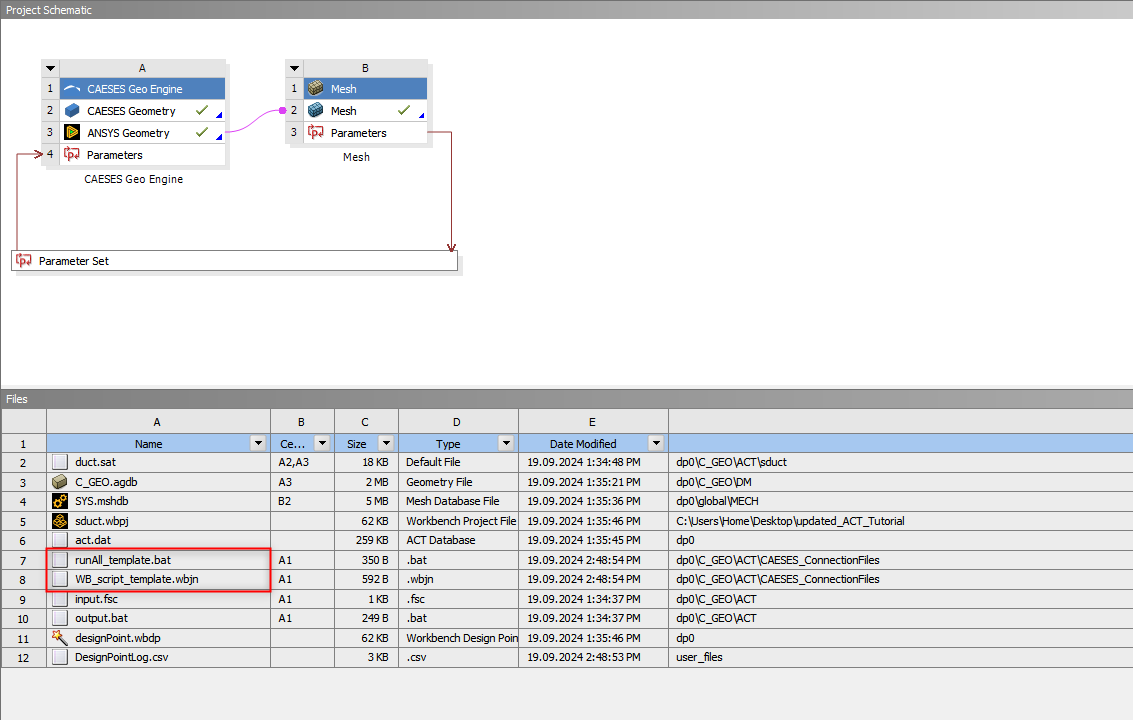
Task: Click green checkmark status of ANSYS Geometry
Action: click(x=202, y=132)
